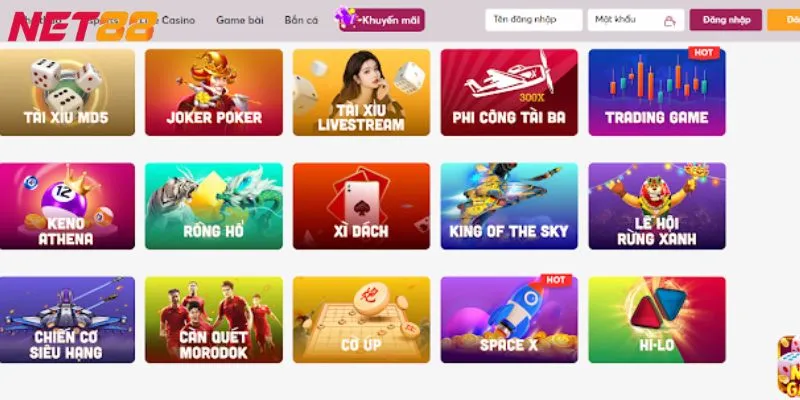Launch the Joker Poker game tile
Viewport: 800px width, 400px height.
[x=214, y=92]
